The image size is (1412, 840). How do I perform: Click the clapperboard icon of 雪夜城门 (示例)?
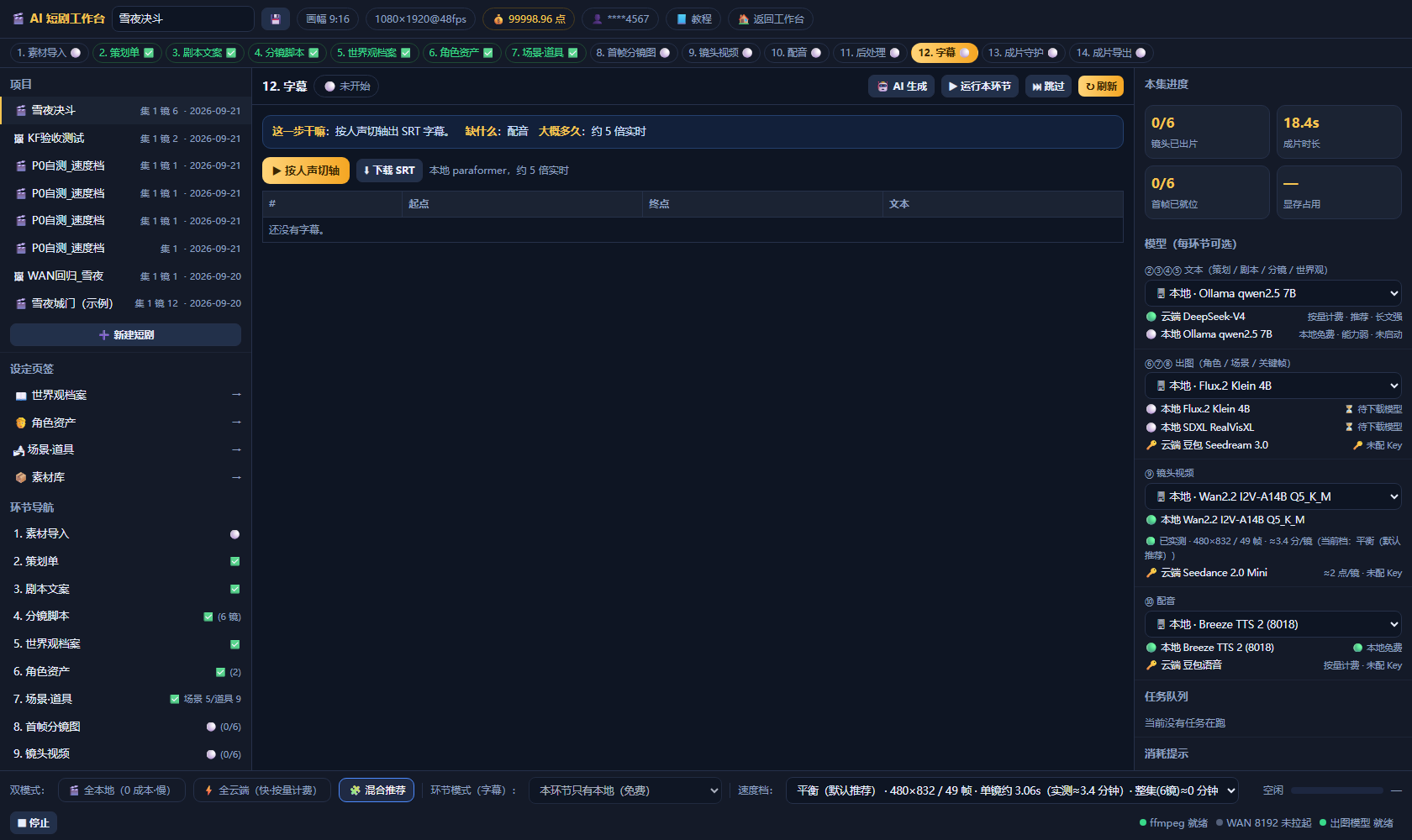click(21, 303)
